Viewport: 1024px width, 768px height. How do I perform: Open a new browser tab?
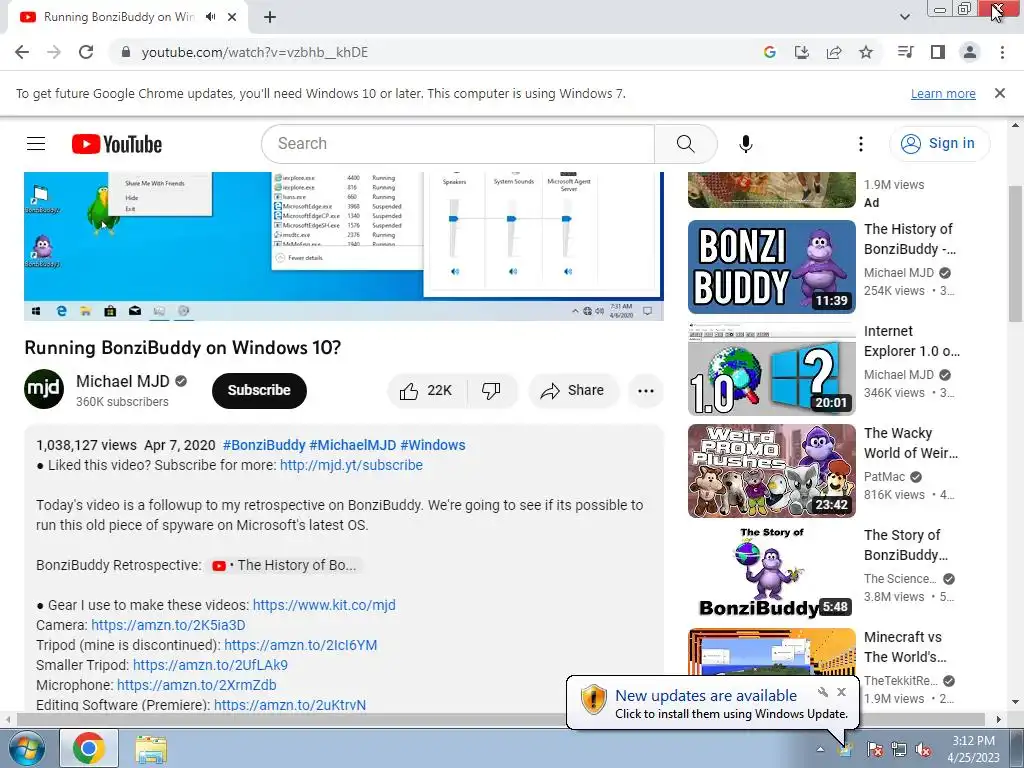pos(270,17)
